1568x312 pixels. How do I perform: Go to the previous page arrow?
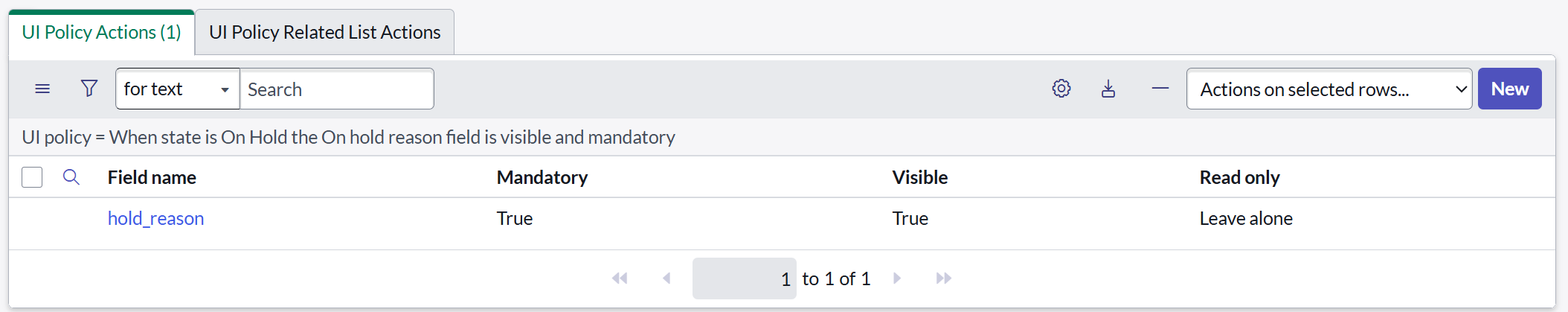point(666,278)
